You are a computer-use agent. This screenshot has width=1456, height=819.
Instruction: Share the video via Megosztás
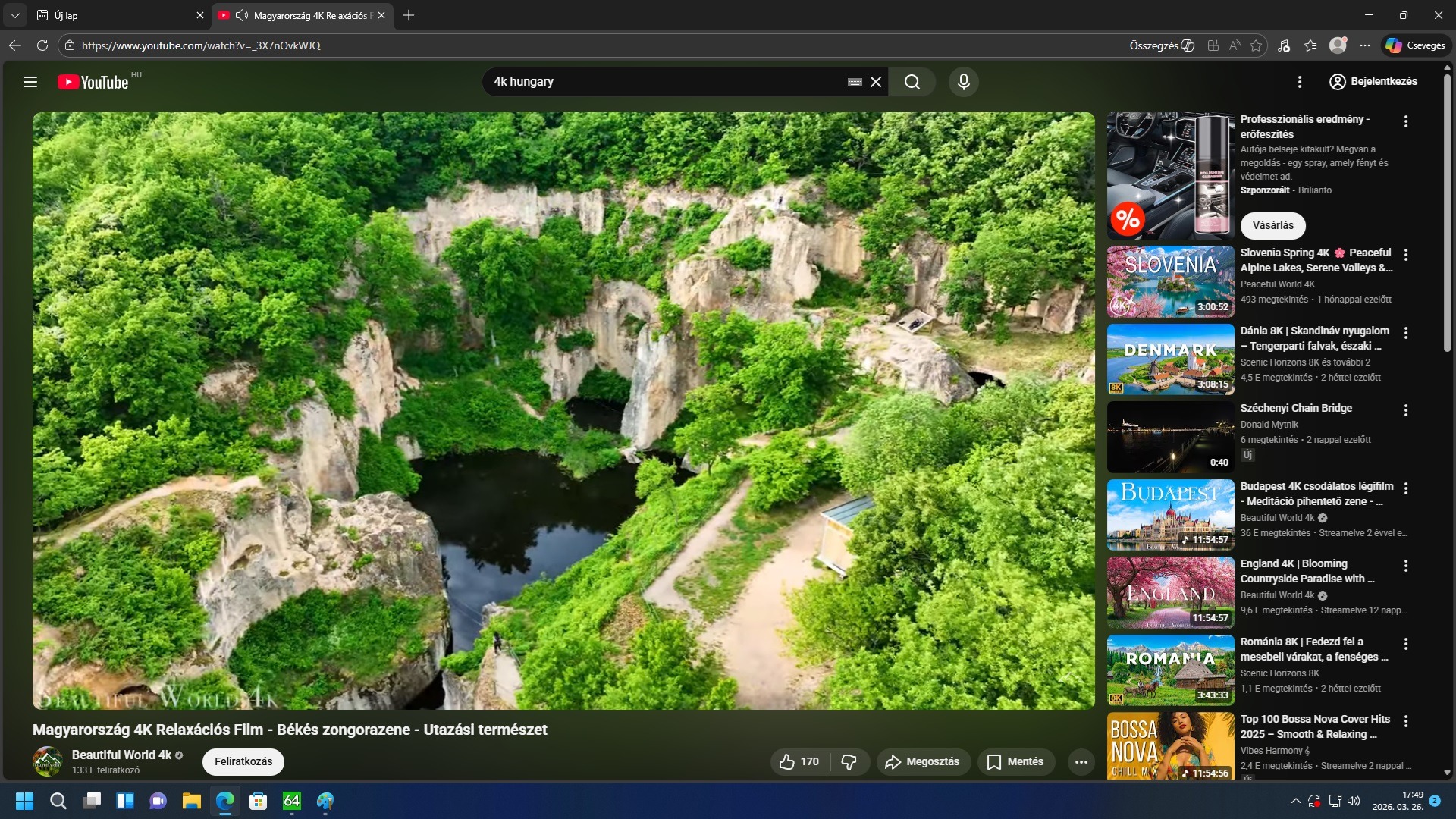click(923, 761)
